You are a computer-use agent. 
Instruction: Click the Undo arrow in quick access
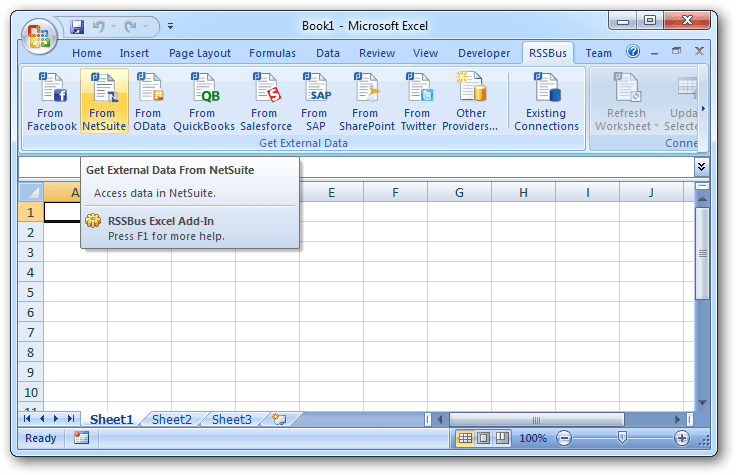pos(98,26)
